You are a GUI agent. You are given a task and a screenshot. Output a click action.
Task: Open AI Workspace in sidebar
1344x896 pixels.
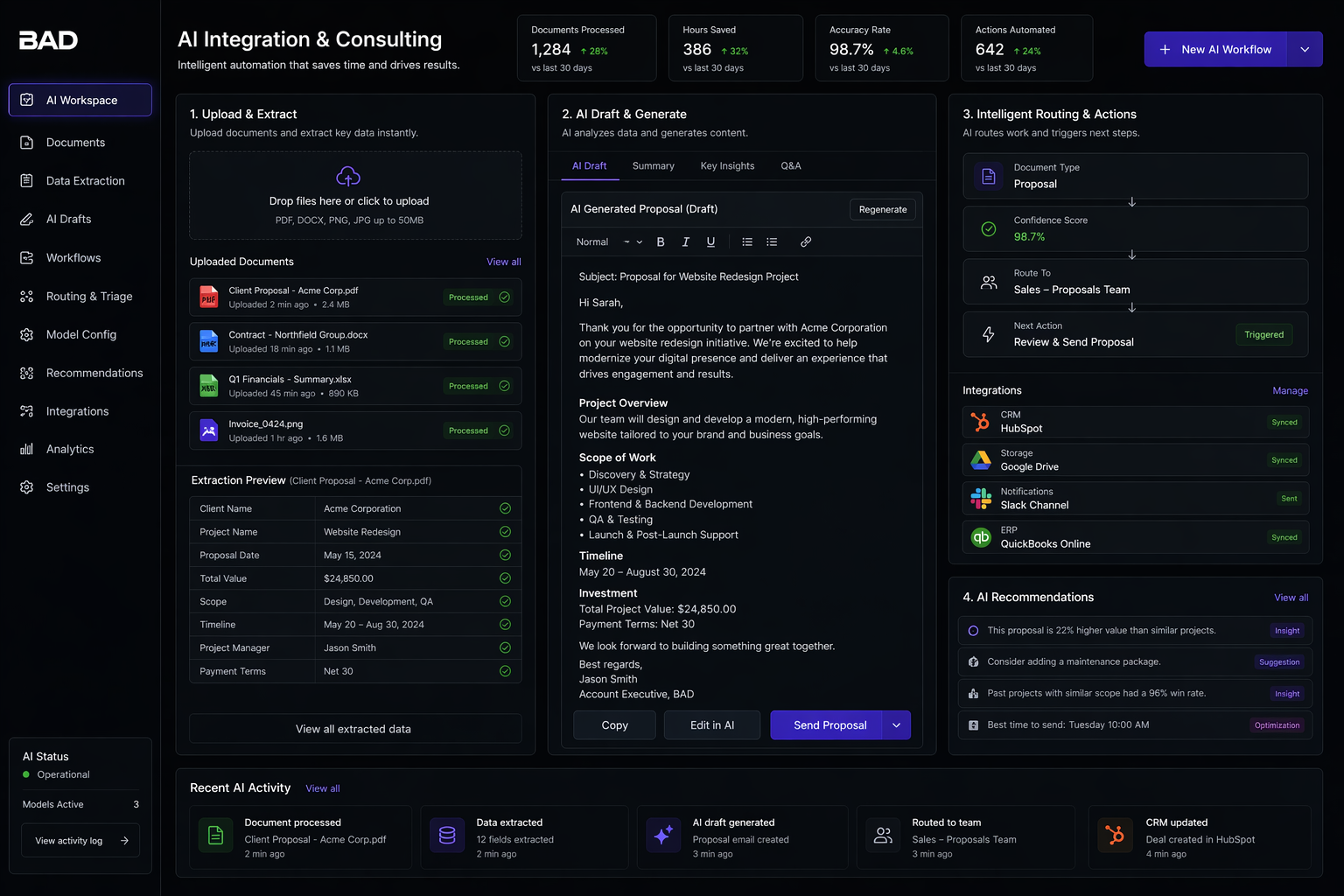tap(80, 100)
